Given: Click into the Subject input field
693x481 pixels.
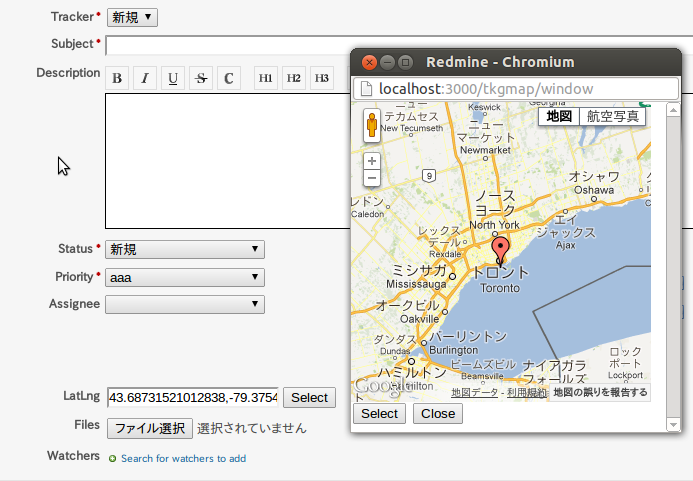Looking at the screenshot, I should point(399,46).
